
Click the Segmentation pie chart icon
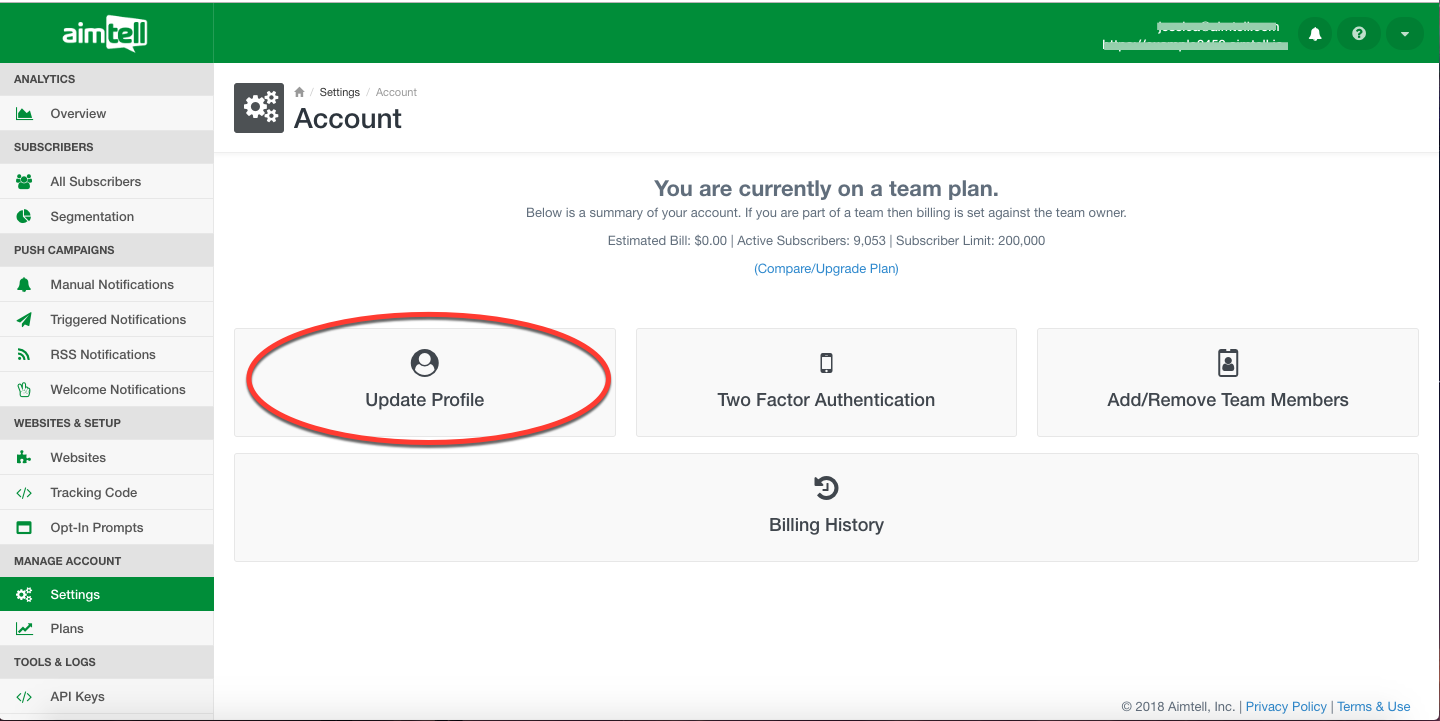pyautogui.click(x=25, y=217)
